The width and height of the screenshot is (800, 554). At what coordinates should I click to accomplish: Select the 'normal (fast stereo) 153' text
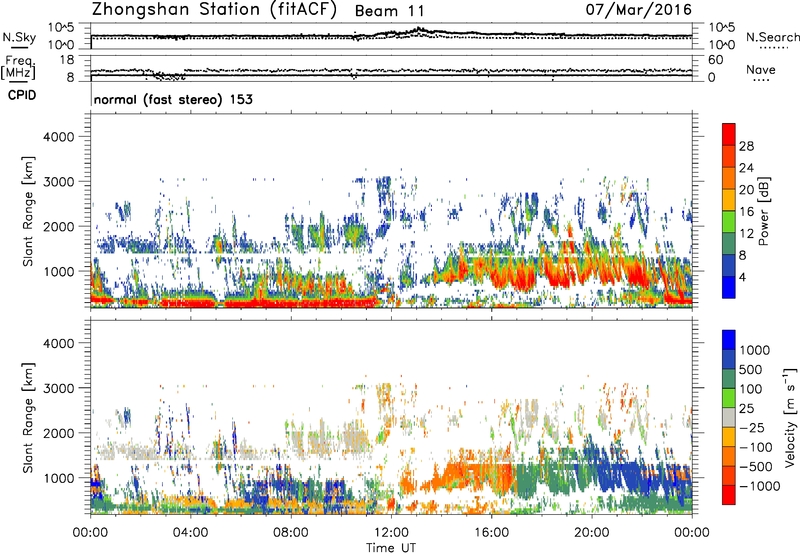pos(173,99)
